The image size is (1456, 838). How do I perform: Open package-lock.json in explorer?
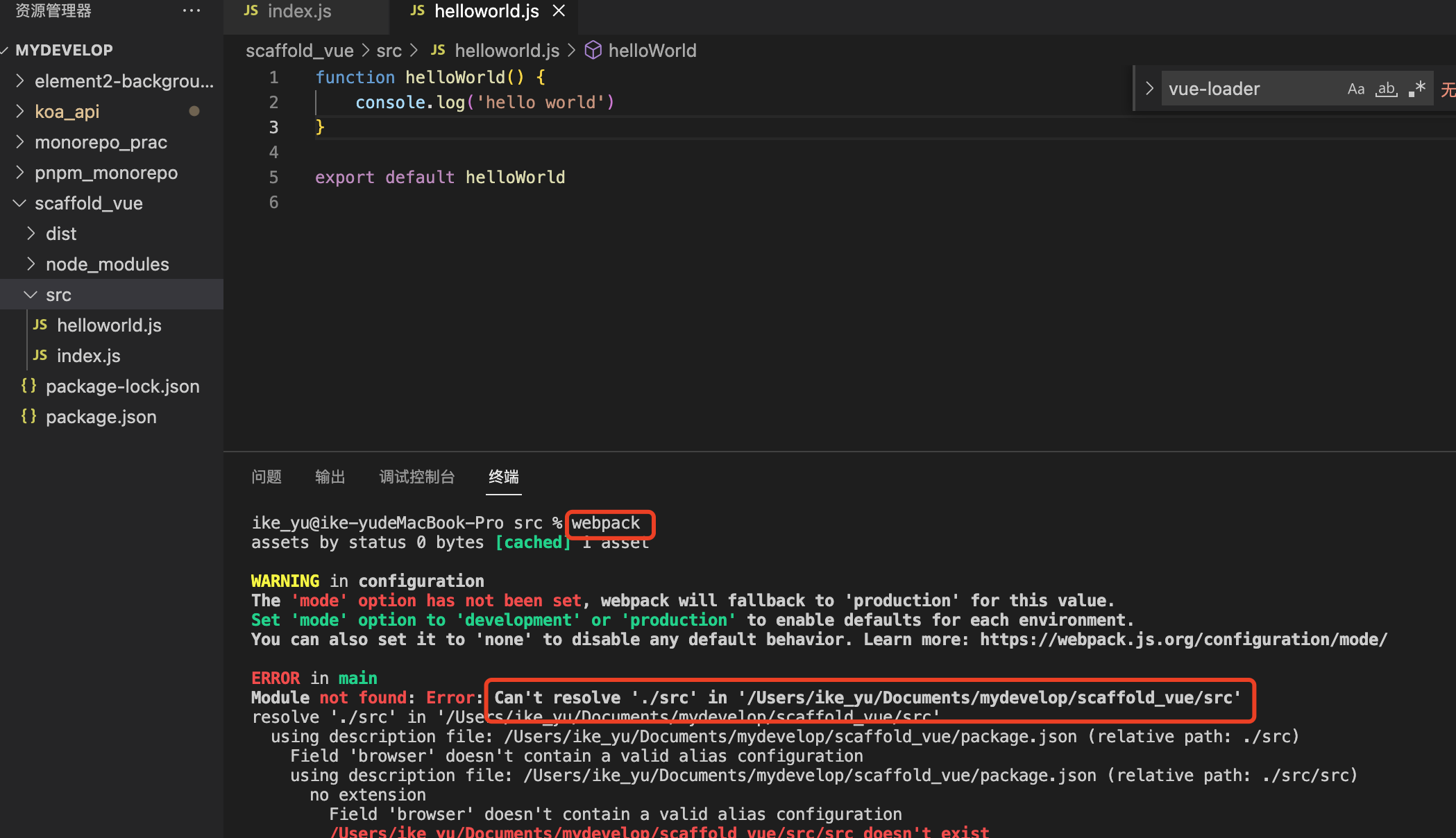[122, 386]
